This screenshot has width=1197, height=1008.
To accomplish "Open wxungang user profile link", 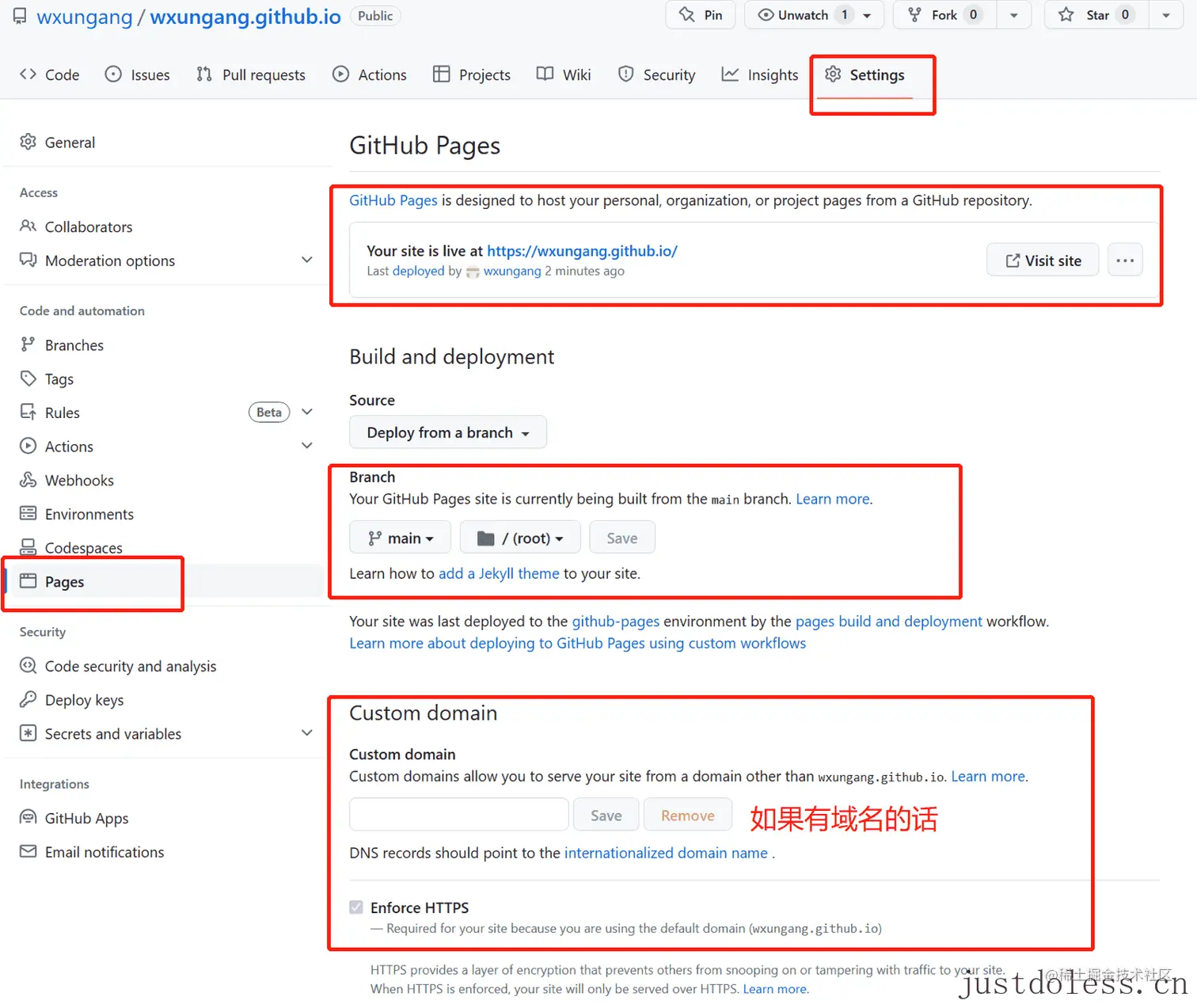I will click(x=512, y=271).
